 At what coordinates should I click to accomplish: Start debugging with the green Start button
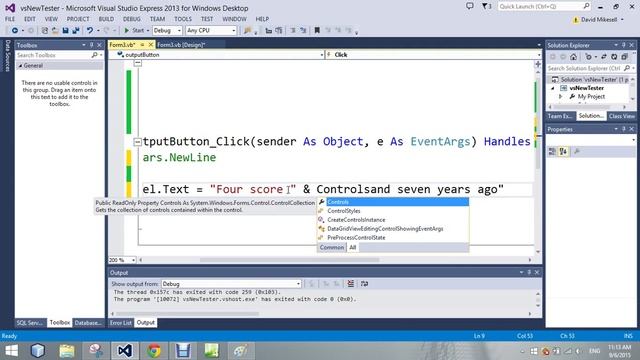pos(134,31)
